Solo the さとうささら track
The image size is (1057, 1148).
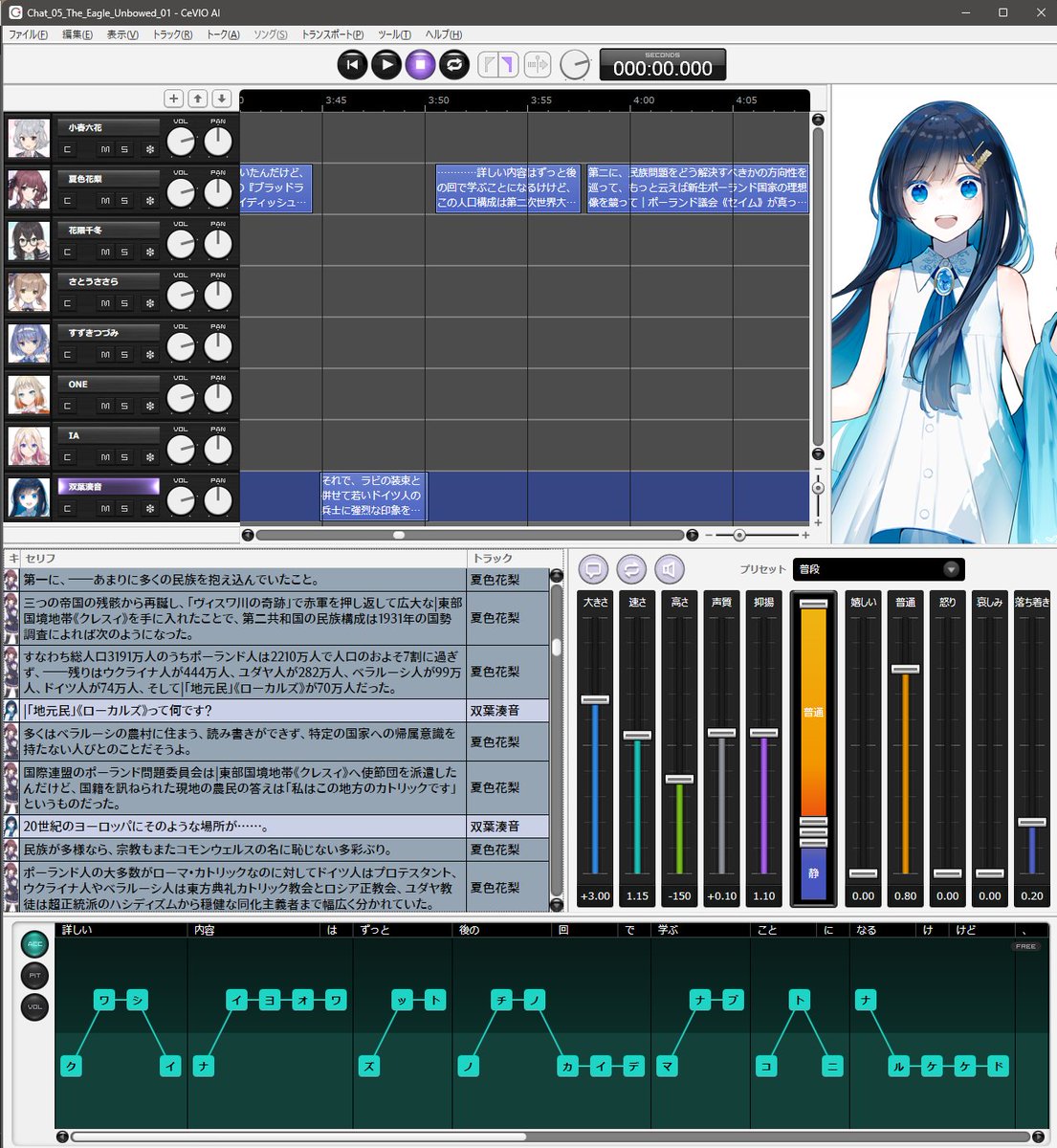(x=124, y=303)
